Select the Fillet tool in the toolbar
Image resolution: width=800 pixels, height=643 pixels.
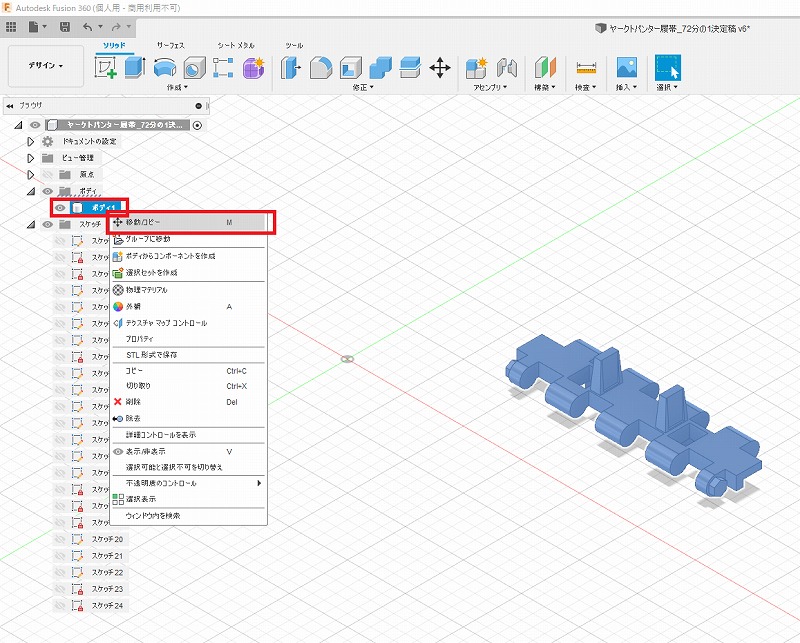click(321, 68)
